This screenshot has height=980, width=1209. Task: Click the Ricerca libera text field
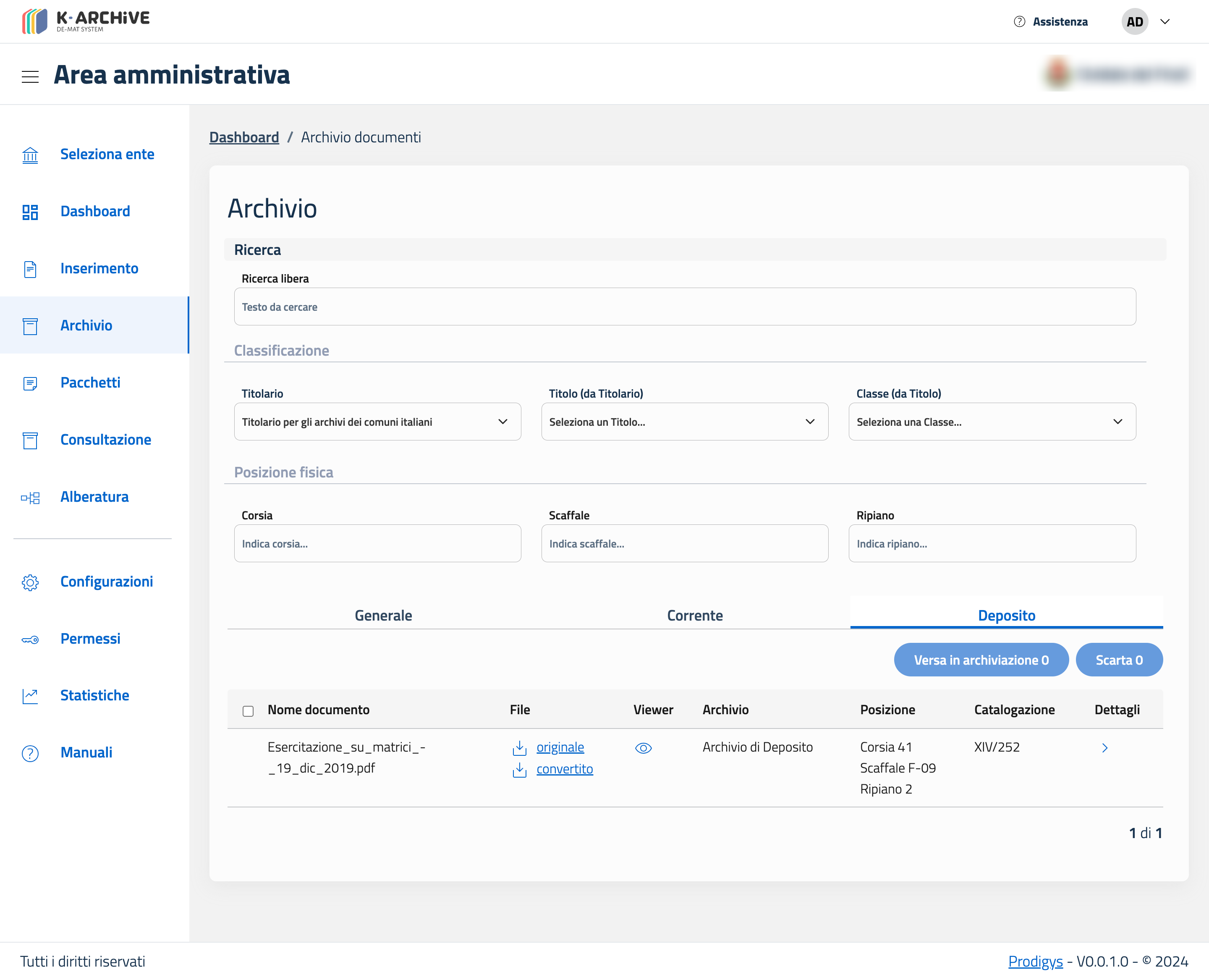684,307
